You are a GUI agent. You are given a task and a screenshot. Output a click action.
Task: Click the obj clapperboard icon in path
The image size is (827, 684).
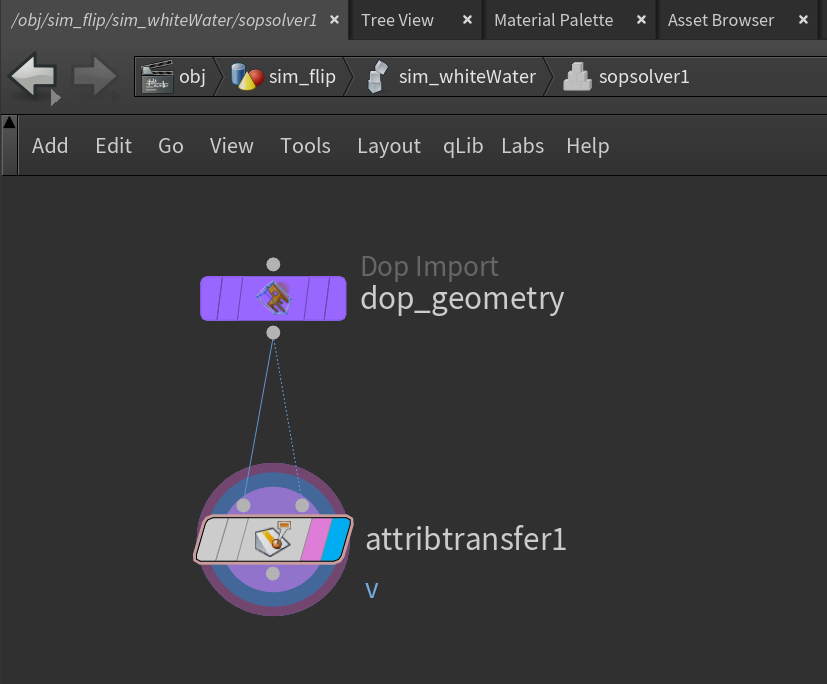click(x=157, y=77)
